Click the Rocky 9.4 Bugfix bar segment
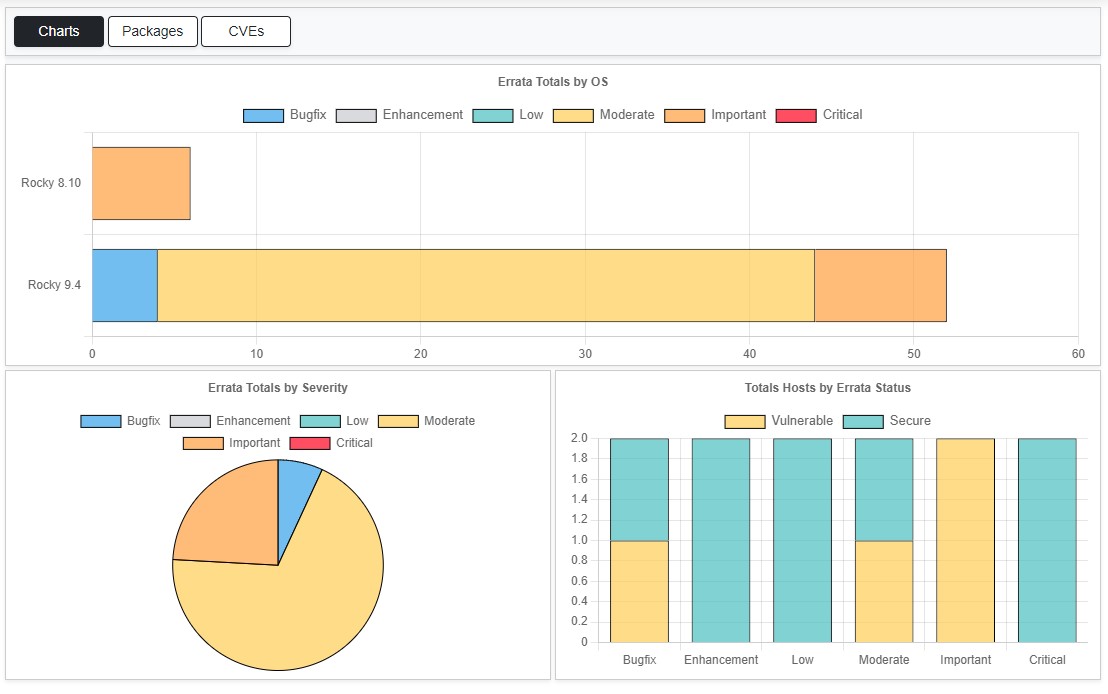The width and height of the screenshot is (1108, 694). [125, 286]
